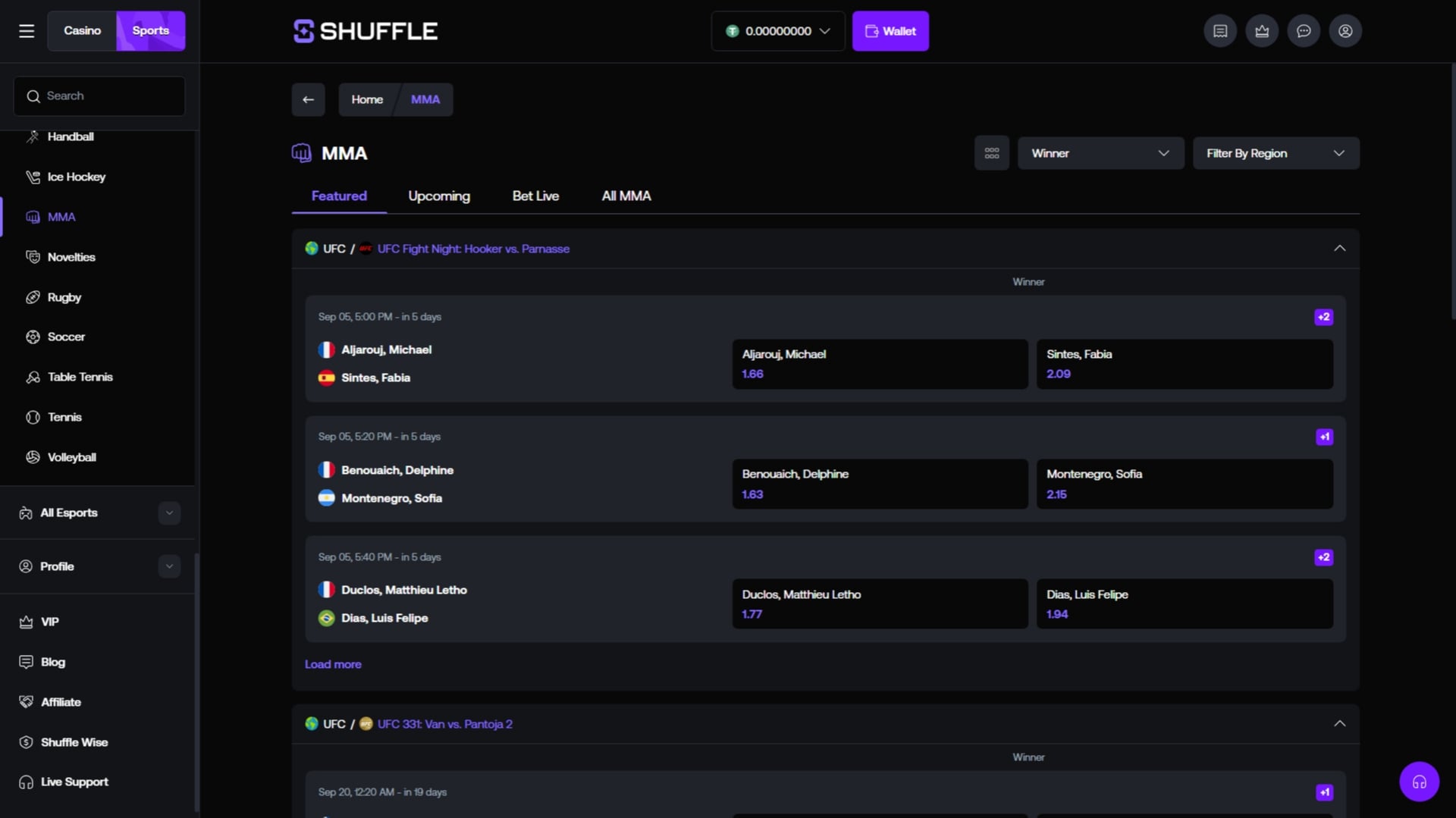The image size is (1456, 818).
Task: Click the search magnifier icon
Action: click(x=33, y=96)
